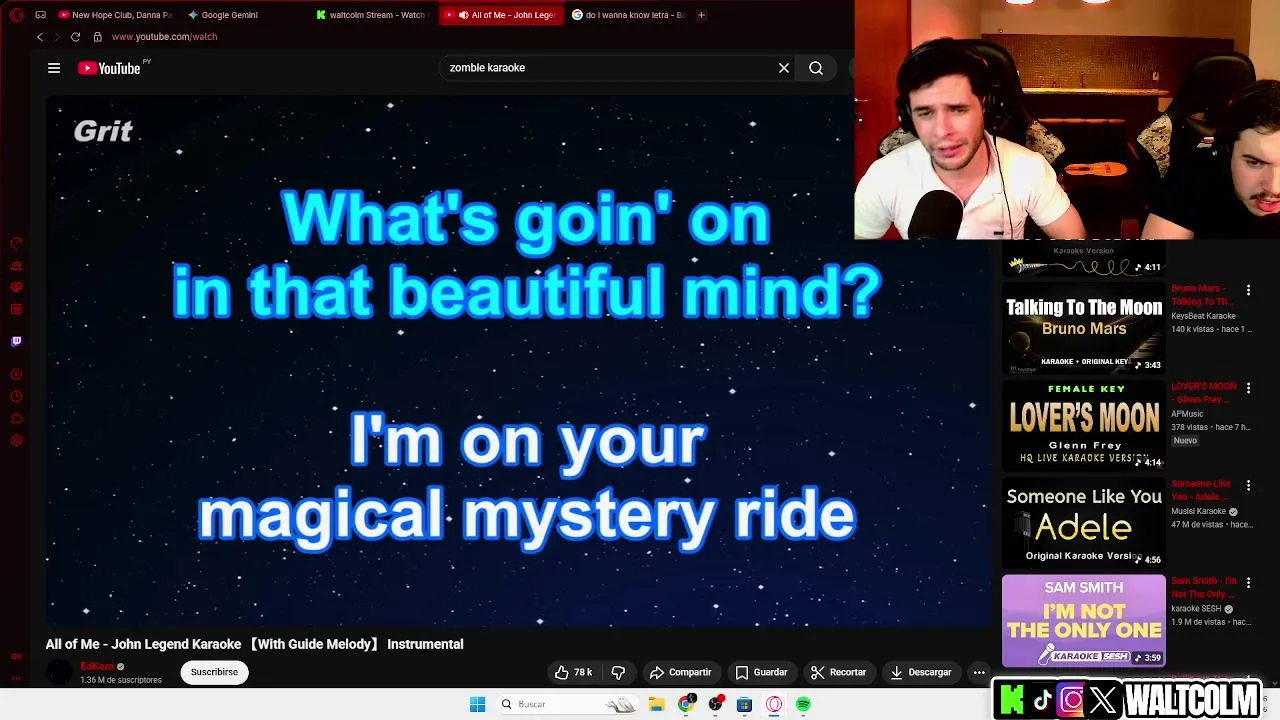Save the video with Guardar
This screenshot has height=720, width=1280.
tap(761, 672)
